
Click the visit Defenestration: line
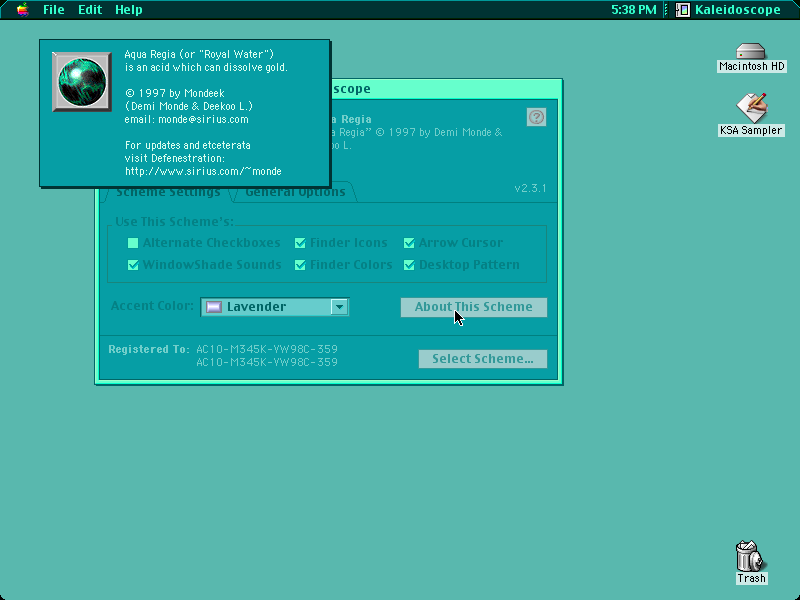174,158
